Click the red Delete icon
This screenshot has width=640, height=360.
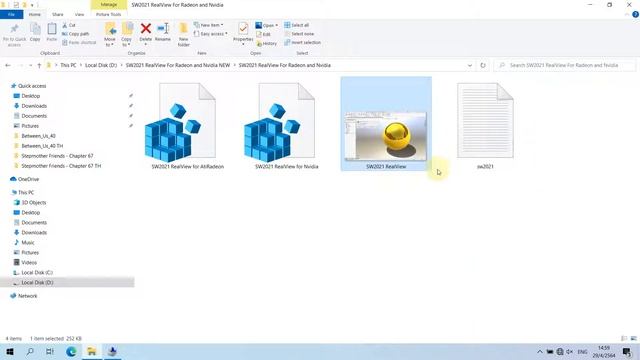click(146, 29)
